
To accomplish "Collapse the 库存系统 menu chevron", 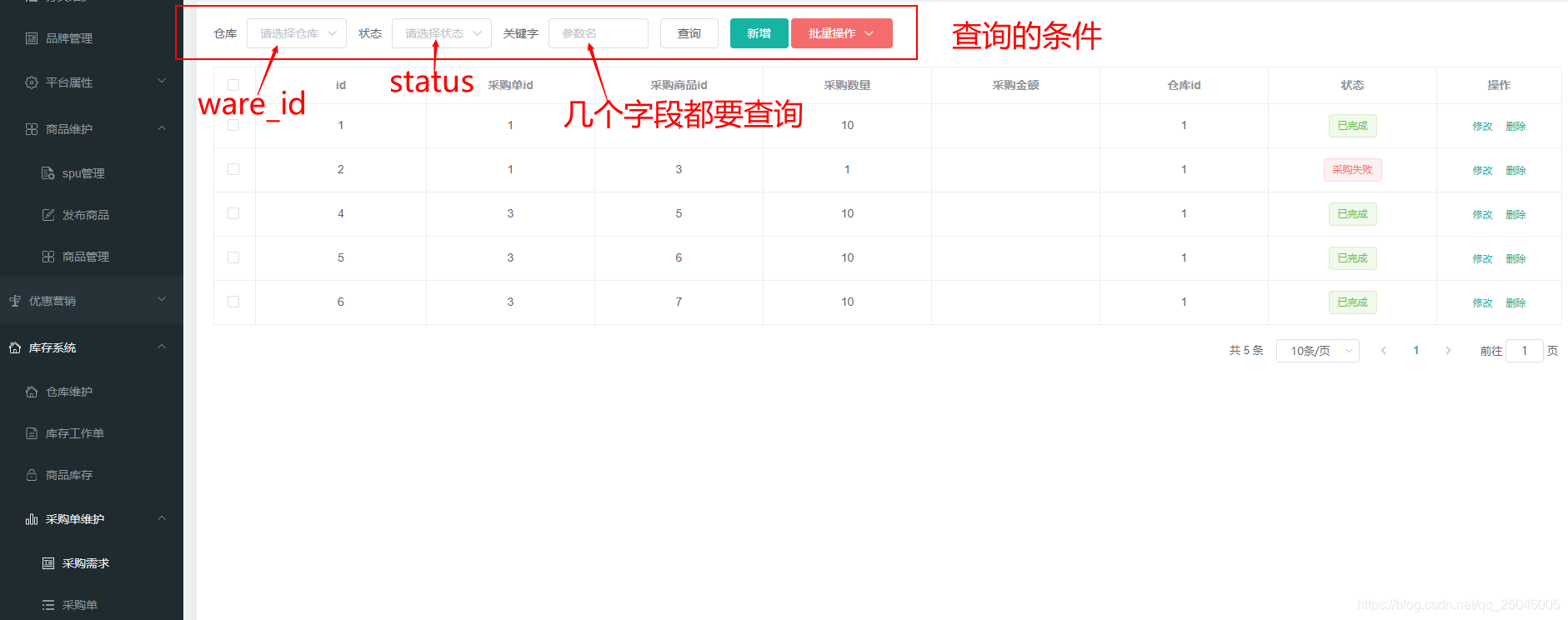I will [x=162, y=347].
